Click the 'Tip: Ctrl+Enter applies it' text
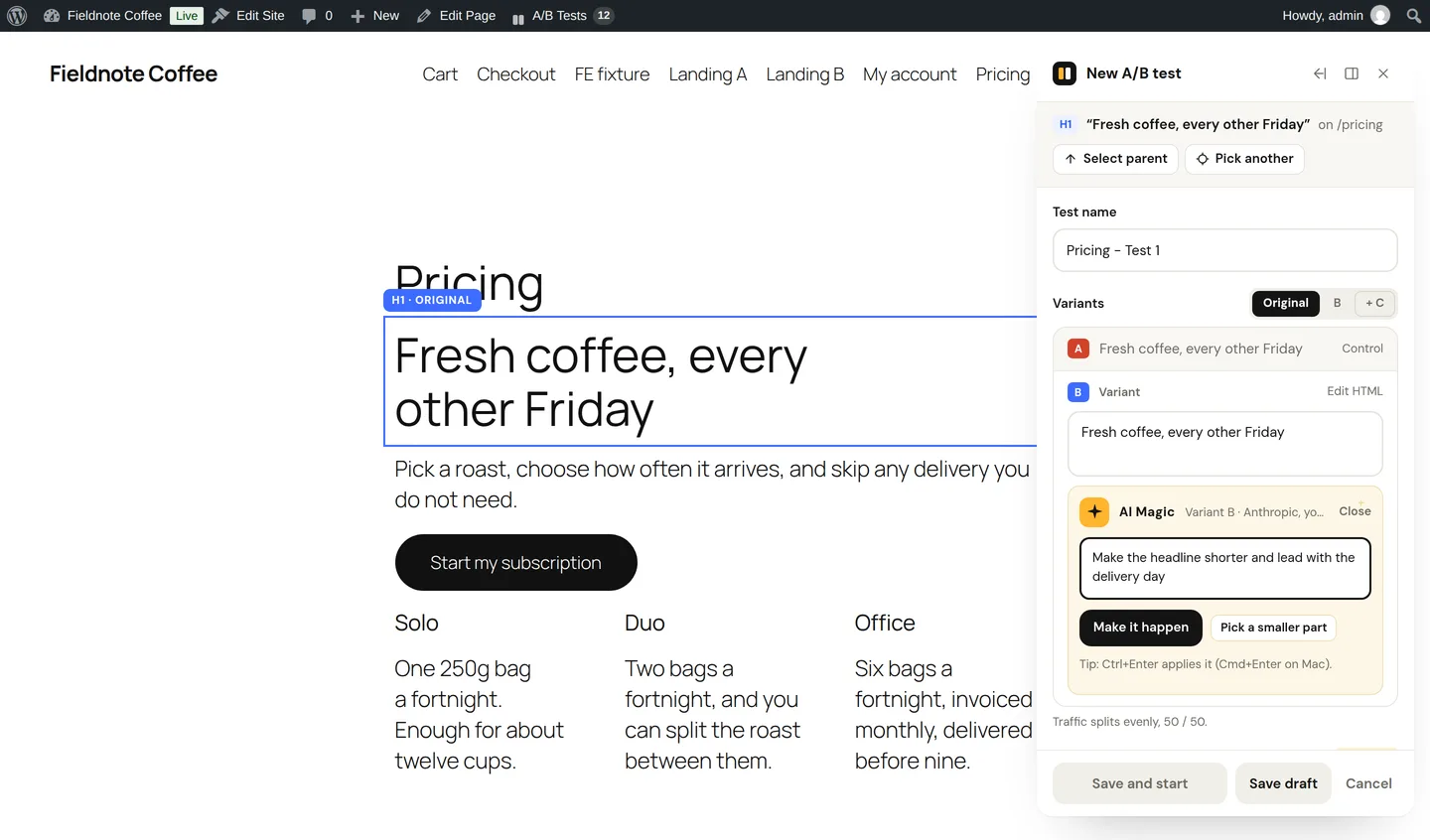The width and height of the screenshot is (1430, 840). [x=1206, y=664]
